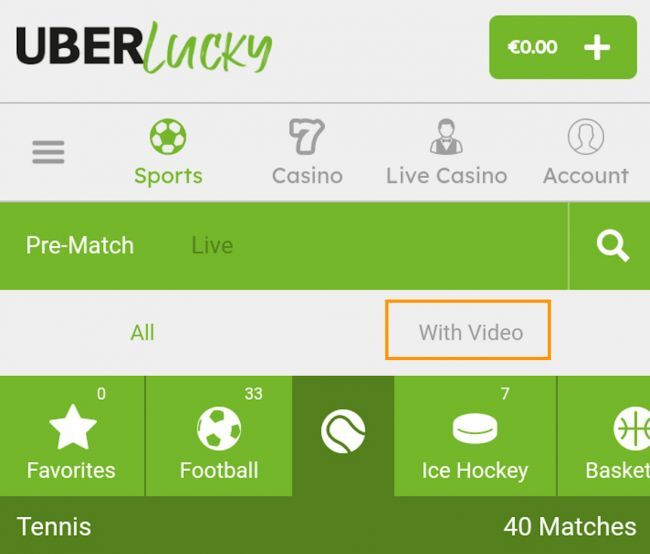Open the hamburger menu
The width and height of the screenshot is (650, 554).
point(49,152)
